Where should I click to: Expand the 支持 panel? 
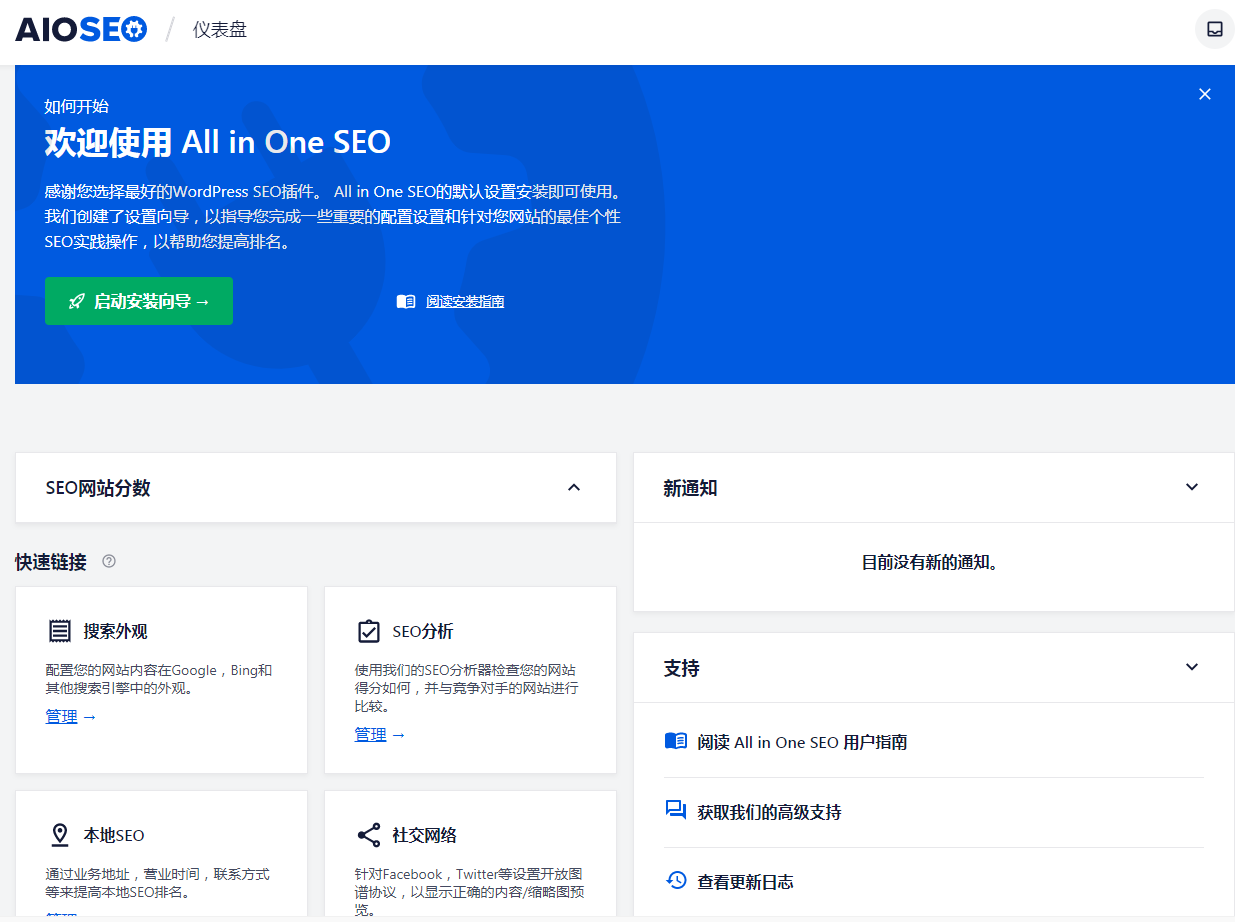coord(1192,666)
